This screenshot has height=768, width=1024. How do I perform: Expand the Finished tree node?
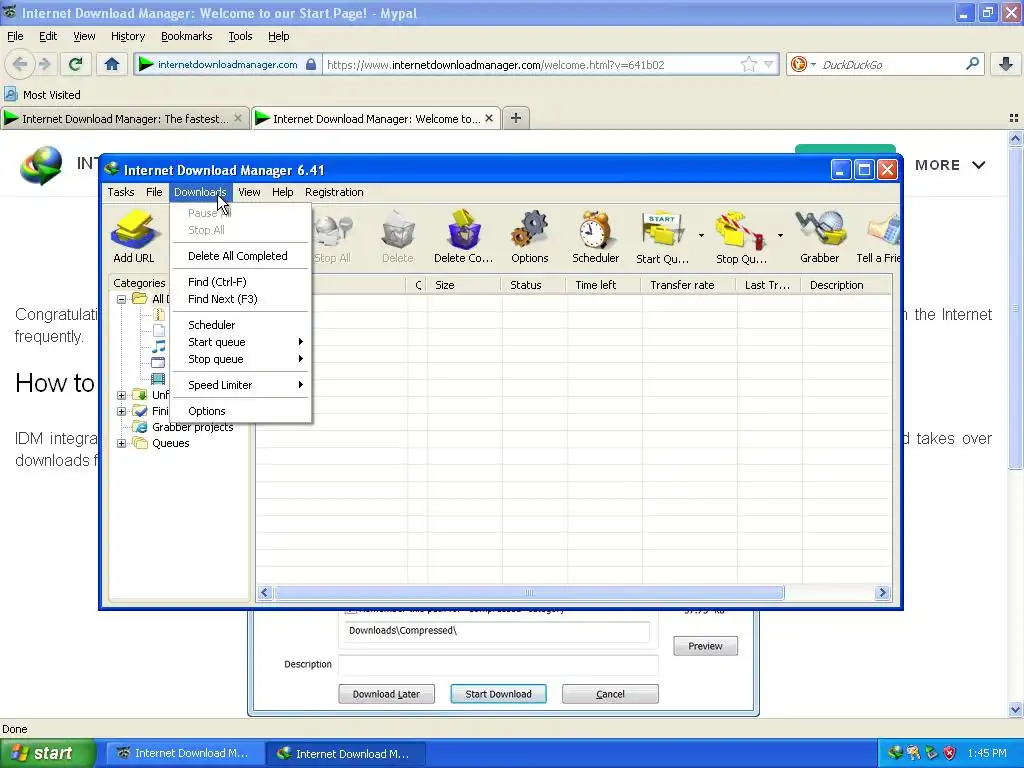coord(121,411)
